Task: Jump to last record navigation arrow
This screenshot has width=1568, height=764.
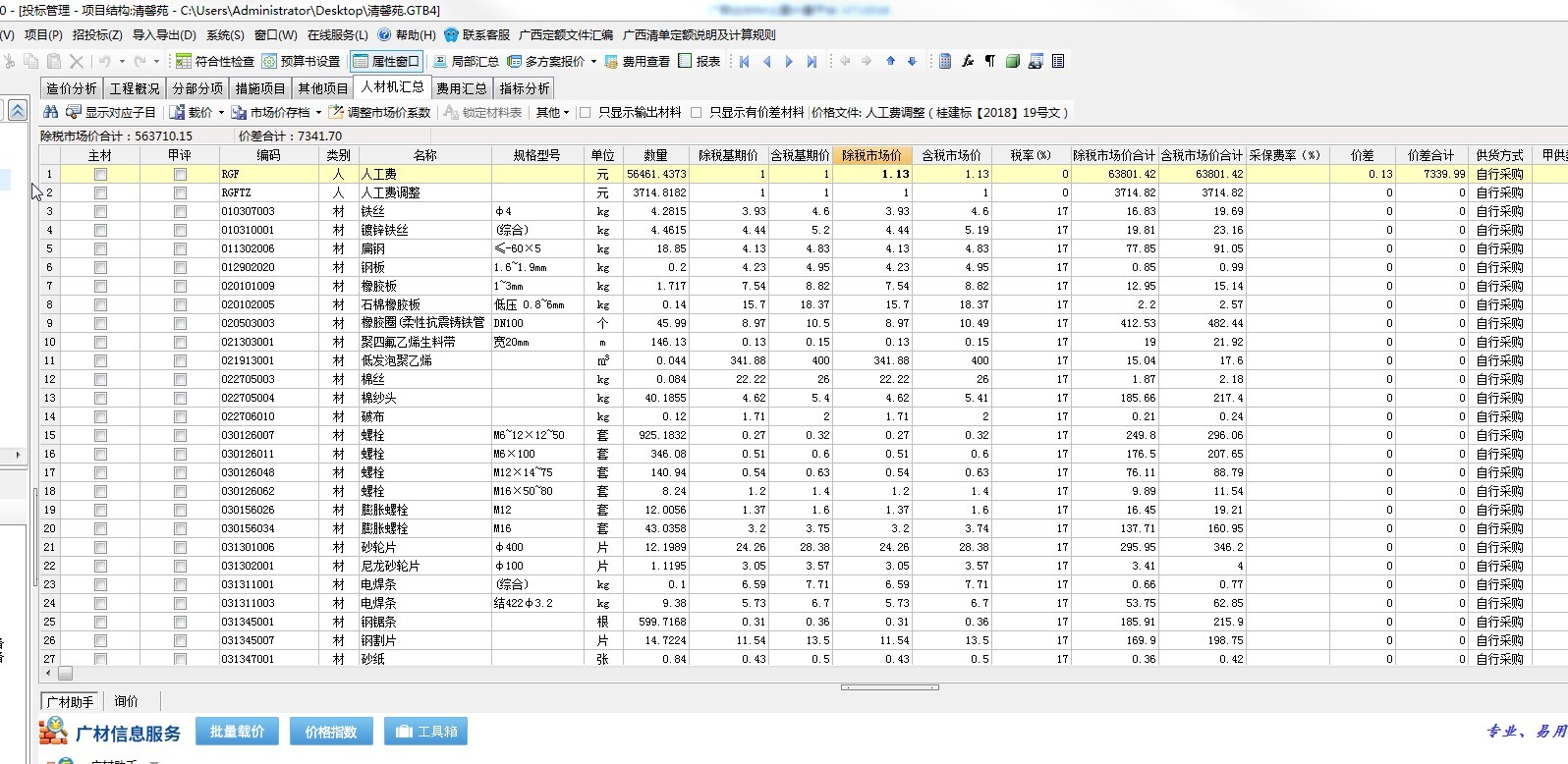Action: click(812, 61)
